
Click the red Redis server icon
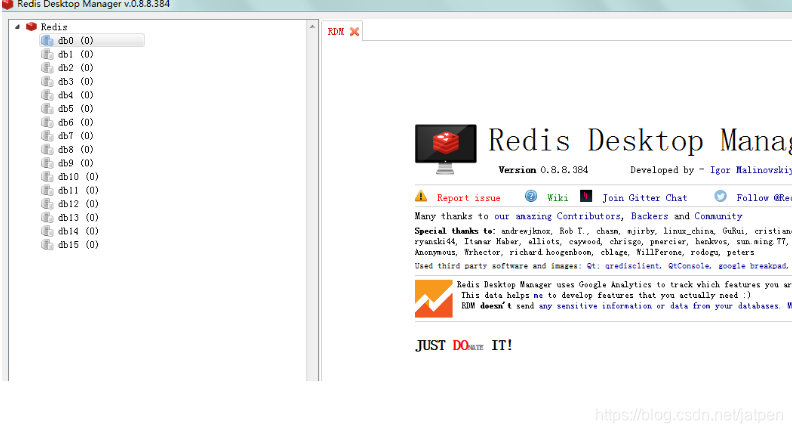[31, 26]
